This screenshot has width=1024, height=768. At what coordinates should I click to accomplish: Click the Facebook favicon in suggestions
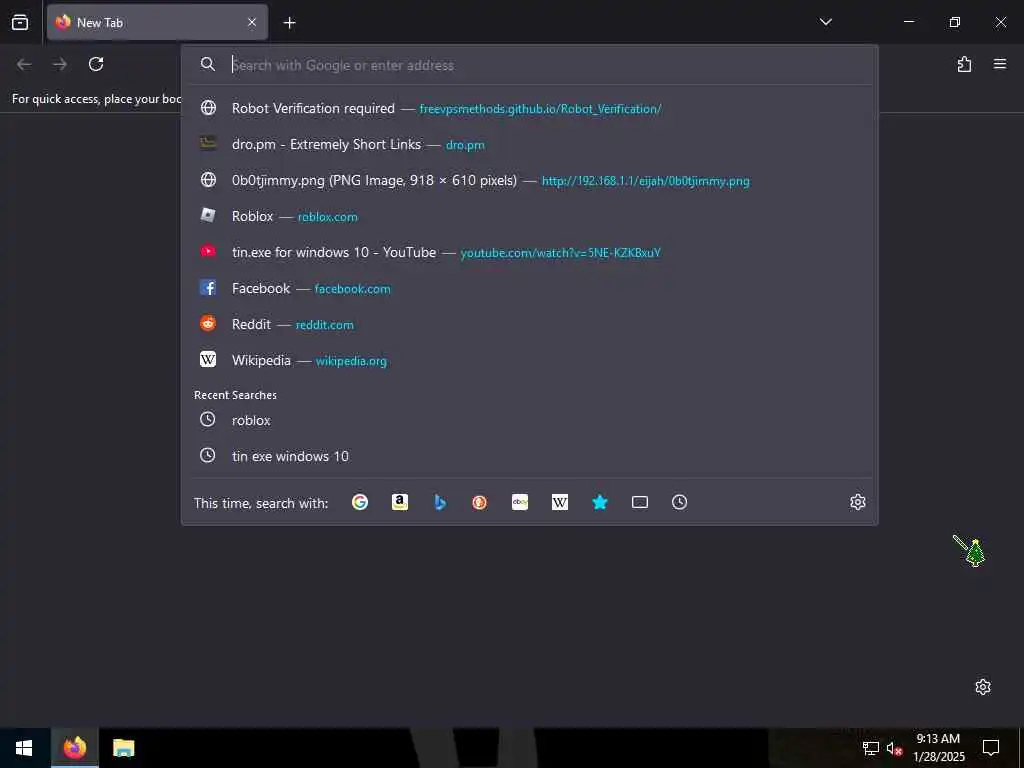[x=208, y=287]
